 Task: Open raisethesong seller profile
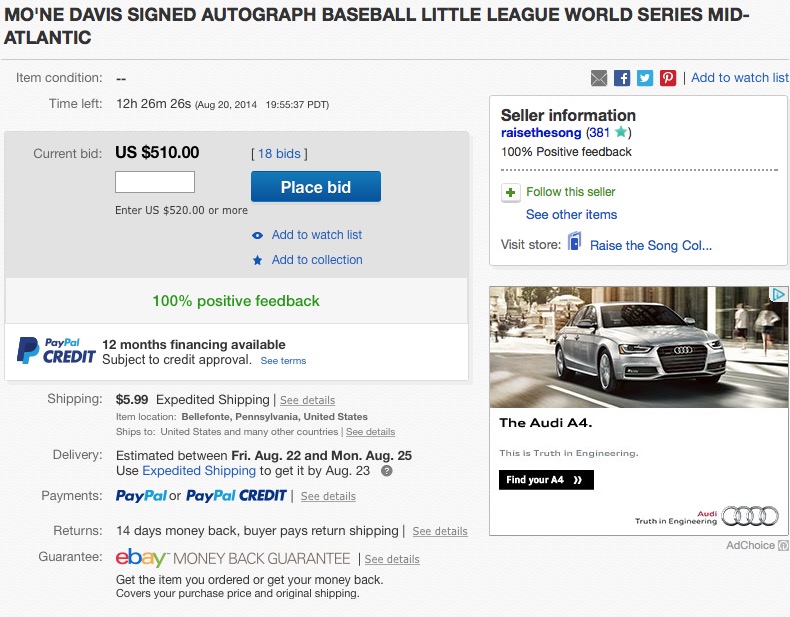pos(541,132)
